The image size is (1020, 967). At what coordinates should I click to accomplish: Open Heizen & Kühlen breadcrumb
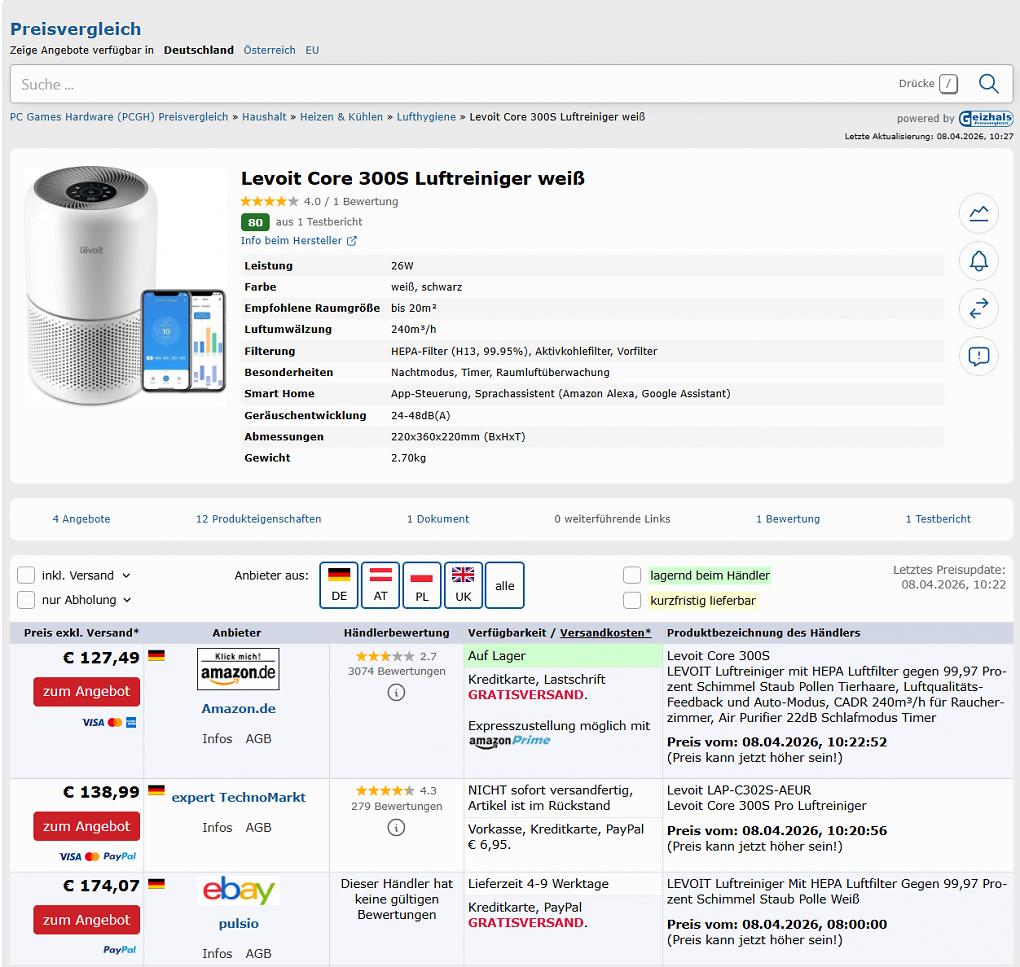point(342,117)
